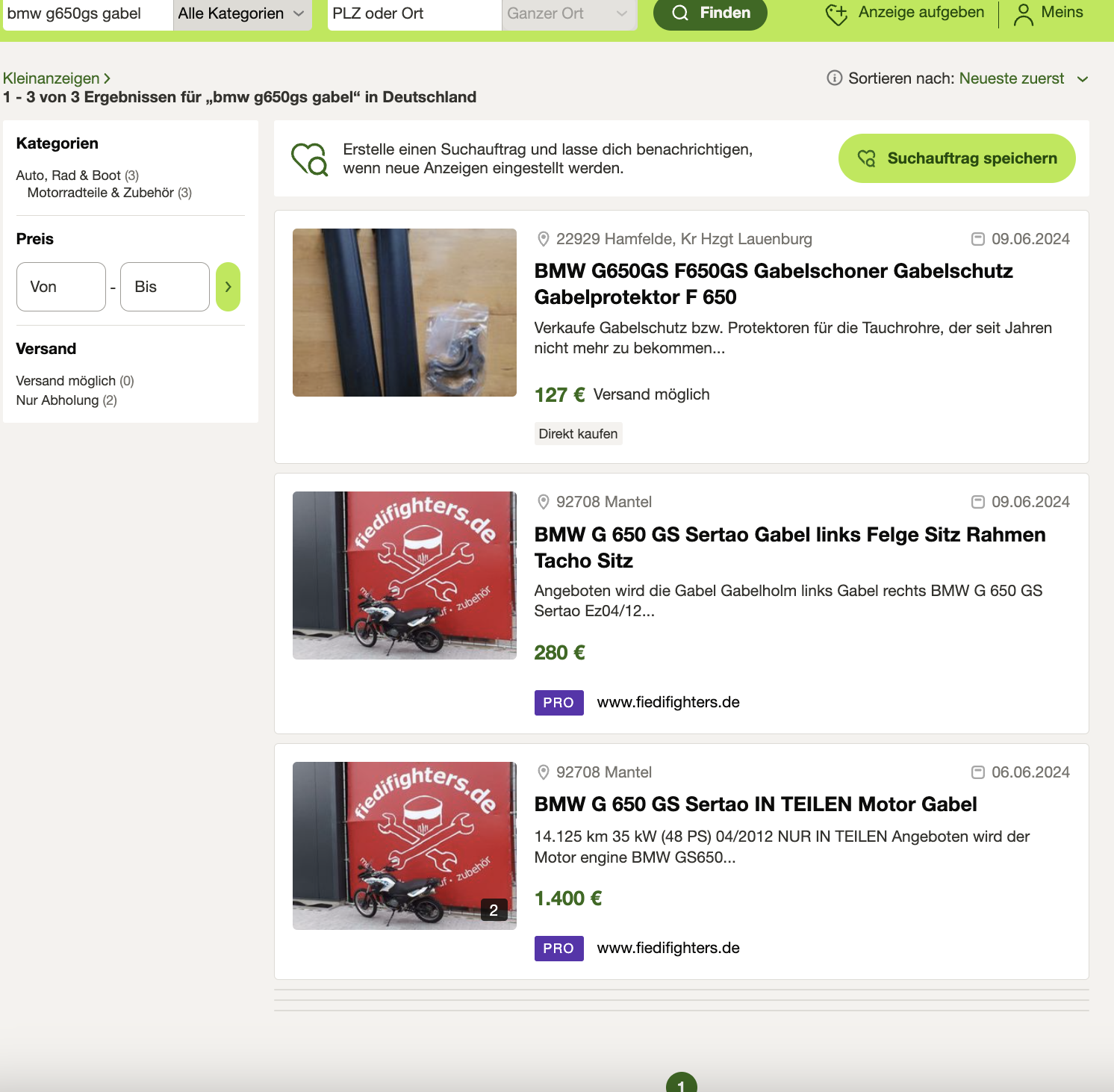Select the Motorradteile & Zubehör category
1114x1092 pixels.
[x=101, y=193]
